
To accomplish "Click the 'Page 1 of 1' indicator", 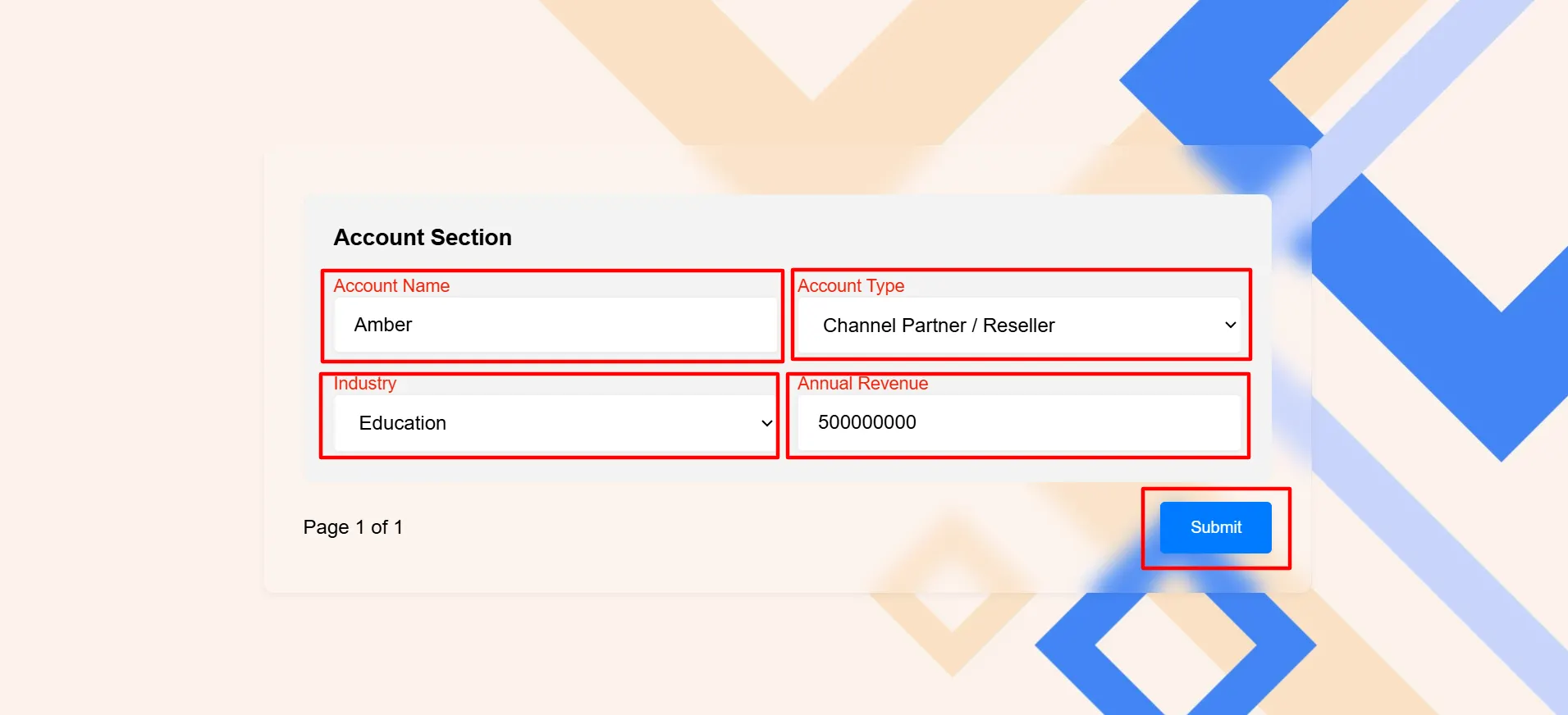I will click(x=353, y=527).
